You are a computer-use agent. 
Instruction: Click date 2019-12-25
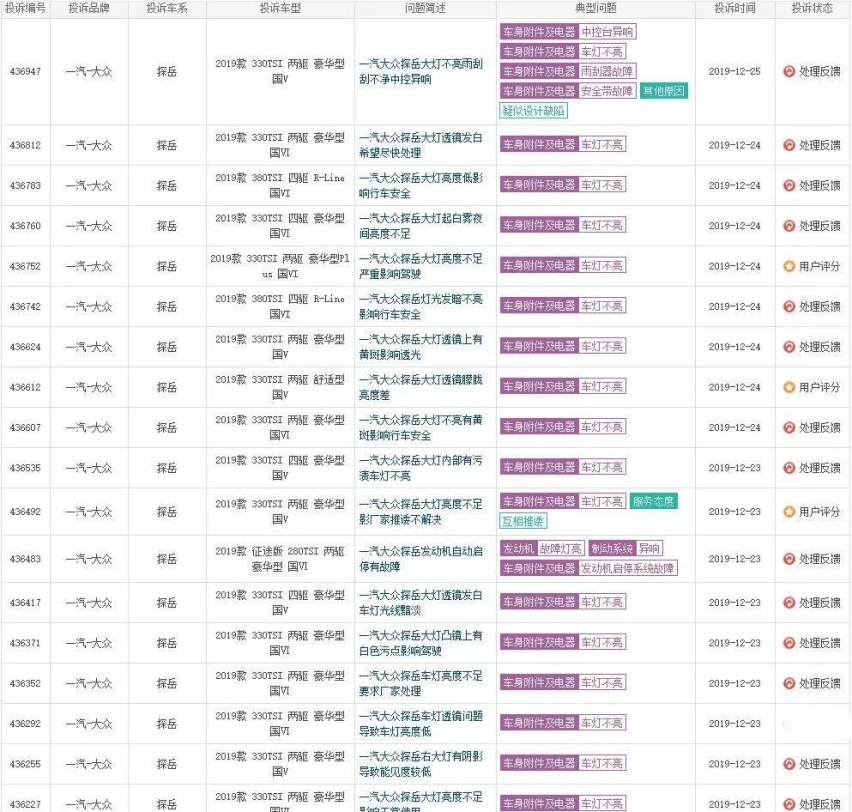(735, 72)
